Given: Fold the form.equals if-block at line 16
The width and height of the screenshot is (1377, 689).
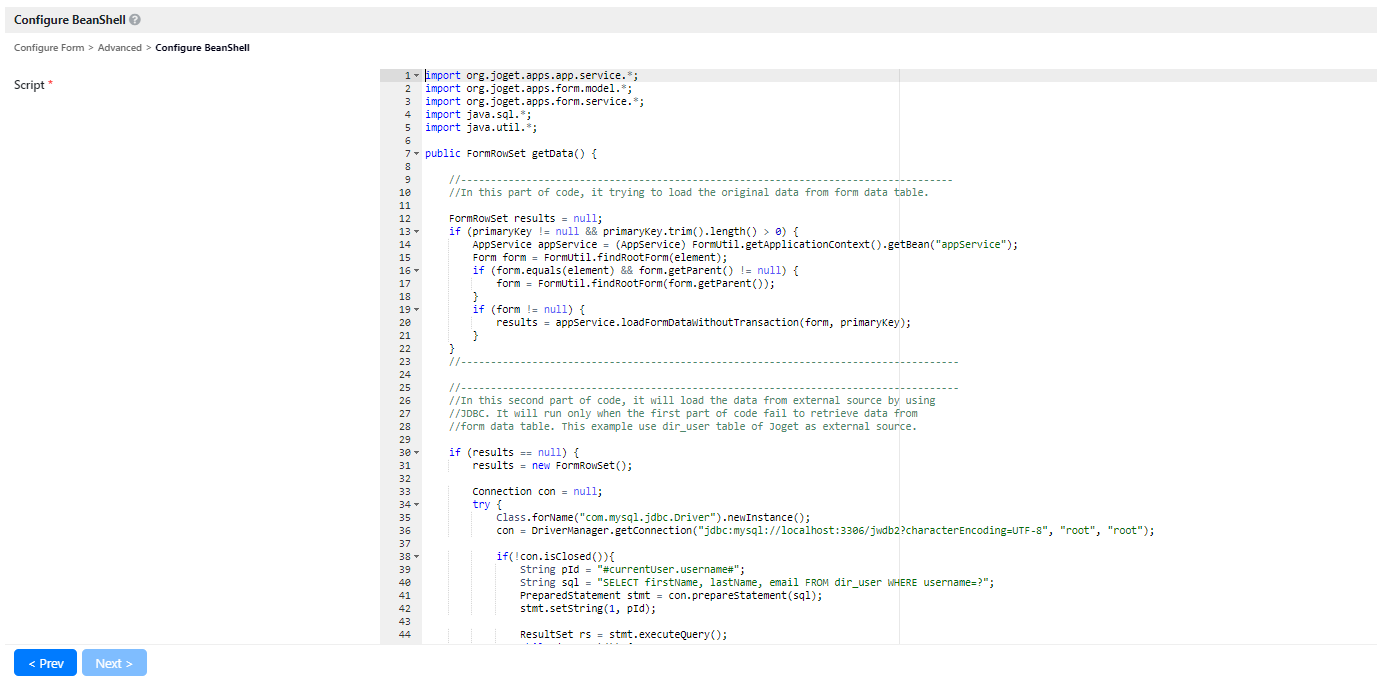Looking at the screenshot, I should pos(417,271).
